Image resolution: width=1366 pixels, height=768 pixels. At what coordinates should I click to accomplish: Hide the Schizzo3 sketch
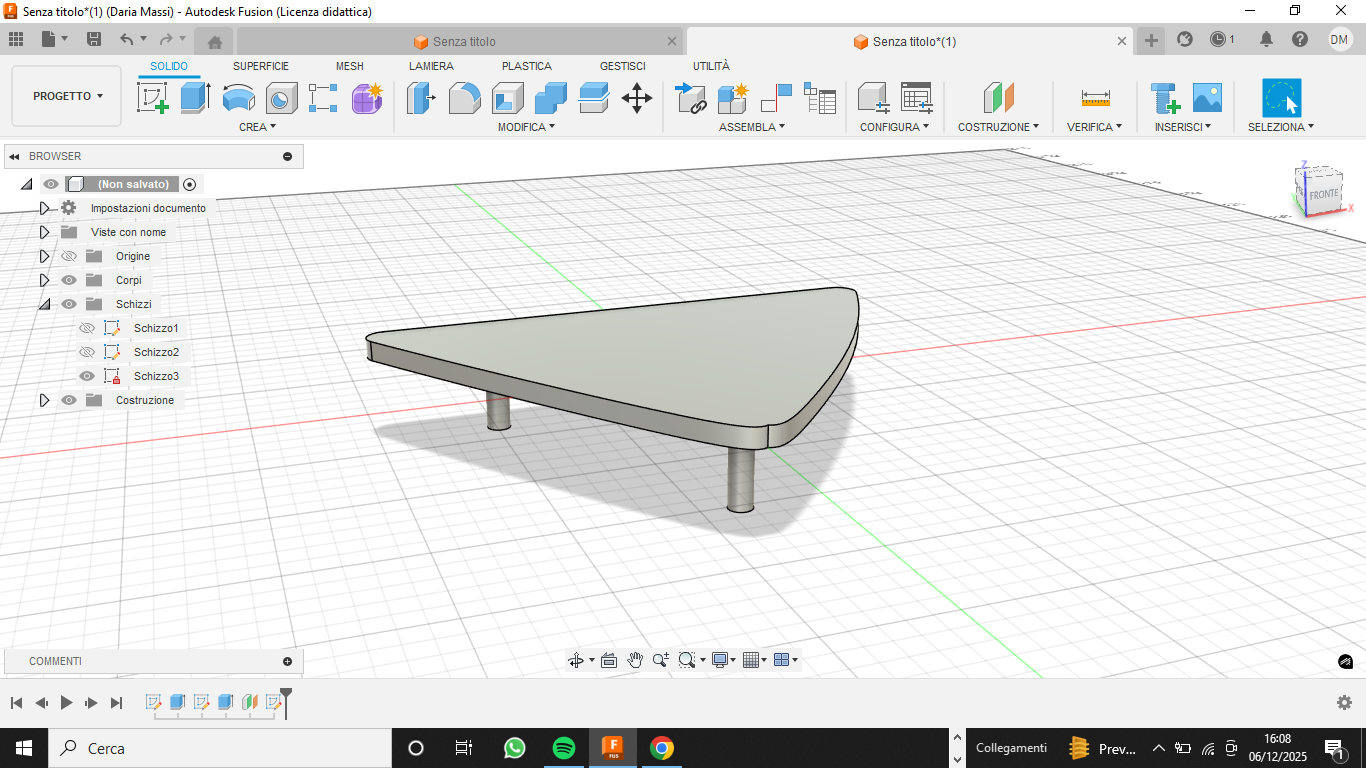(87, 376)
